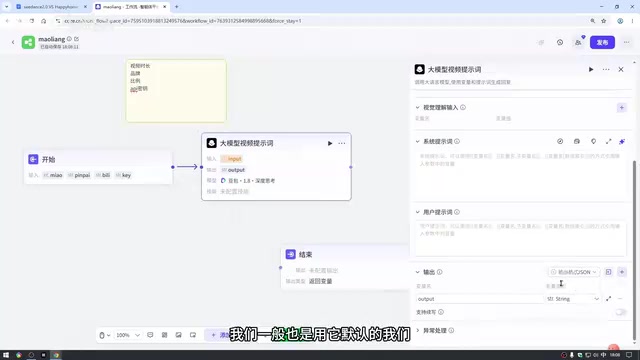Focus the 用户提示词 text area
This screenshot has height=360, width=640.
point(520,238)
